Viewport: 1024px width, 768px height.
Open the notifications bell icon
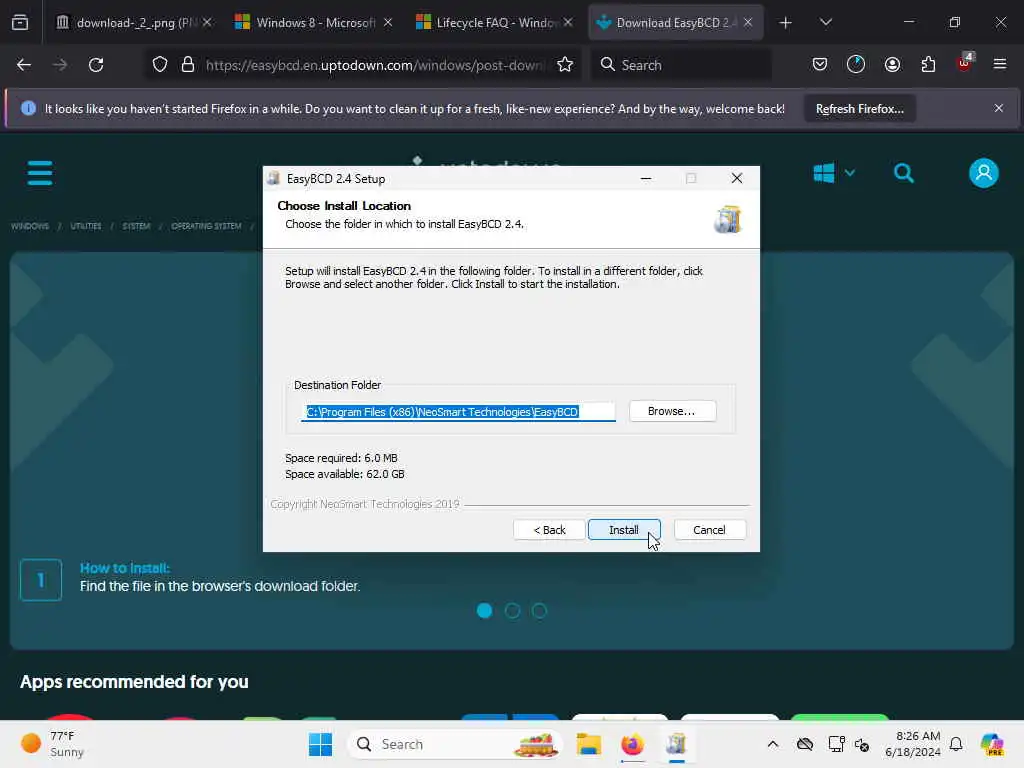pos(956,744)
